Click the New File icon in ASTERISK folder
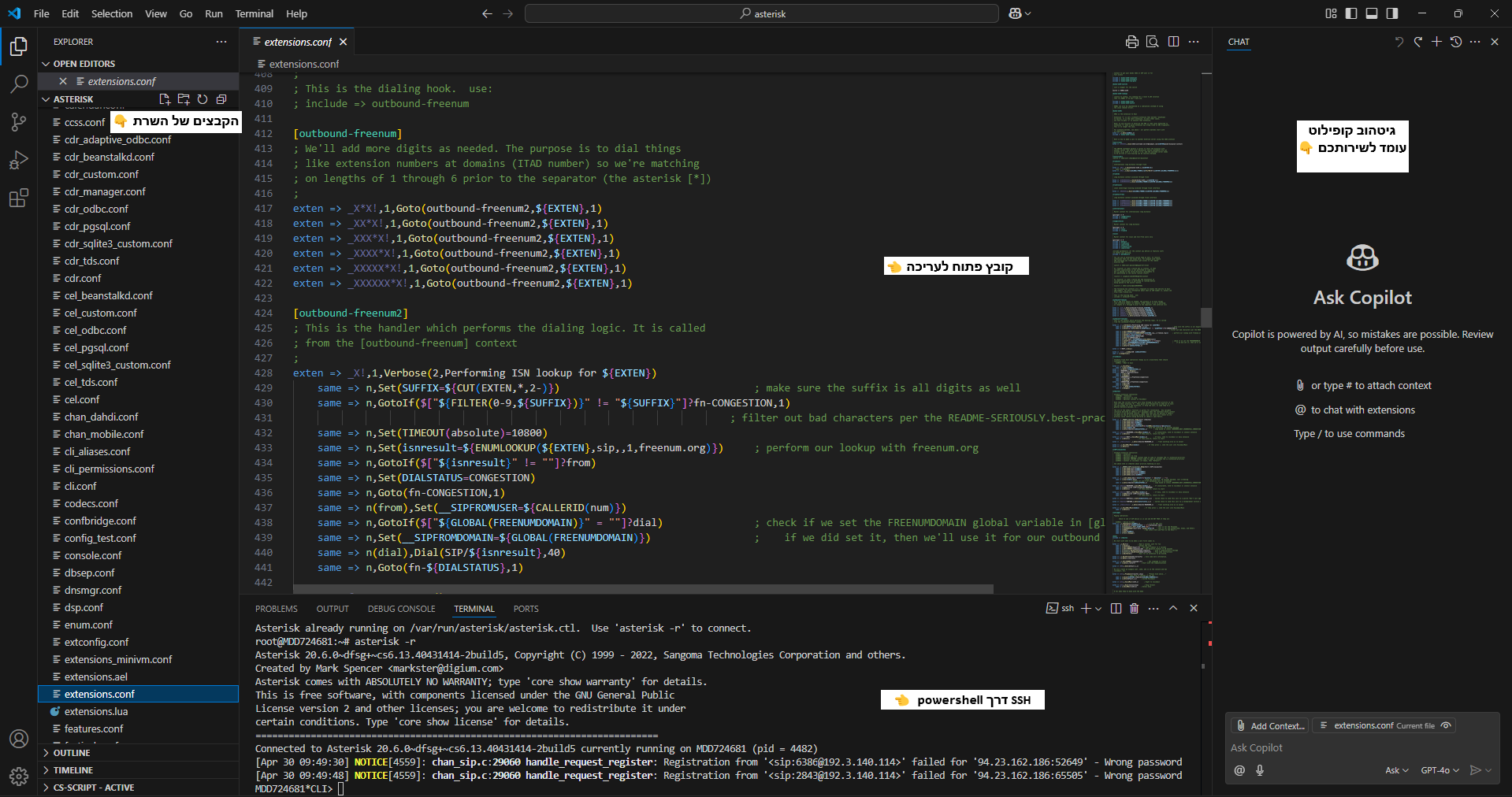This screenshot has height=797, width=1512. coord(165,99)
